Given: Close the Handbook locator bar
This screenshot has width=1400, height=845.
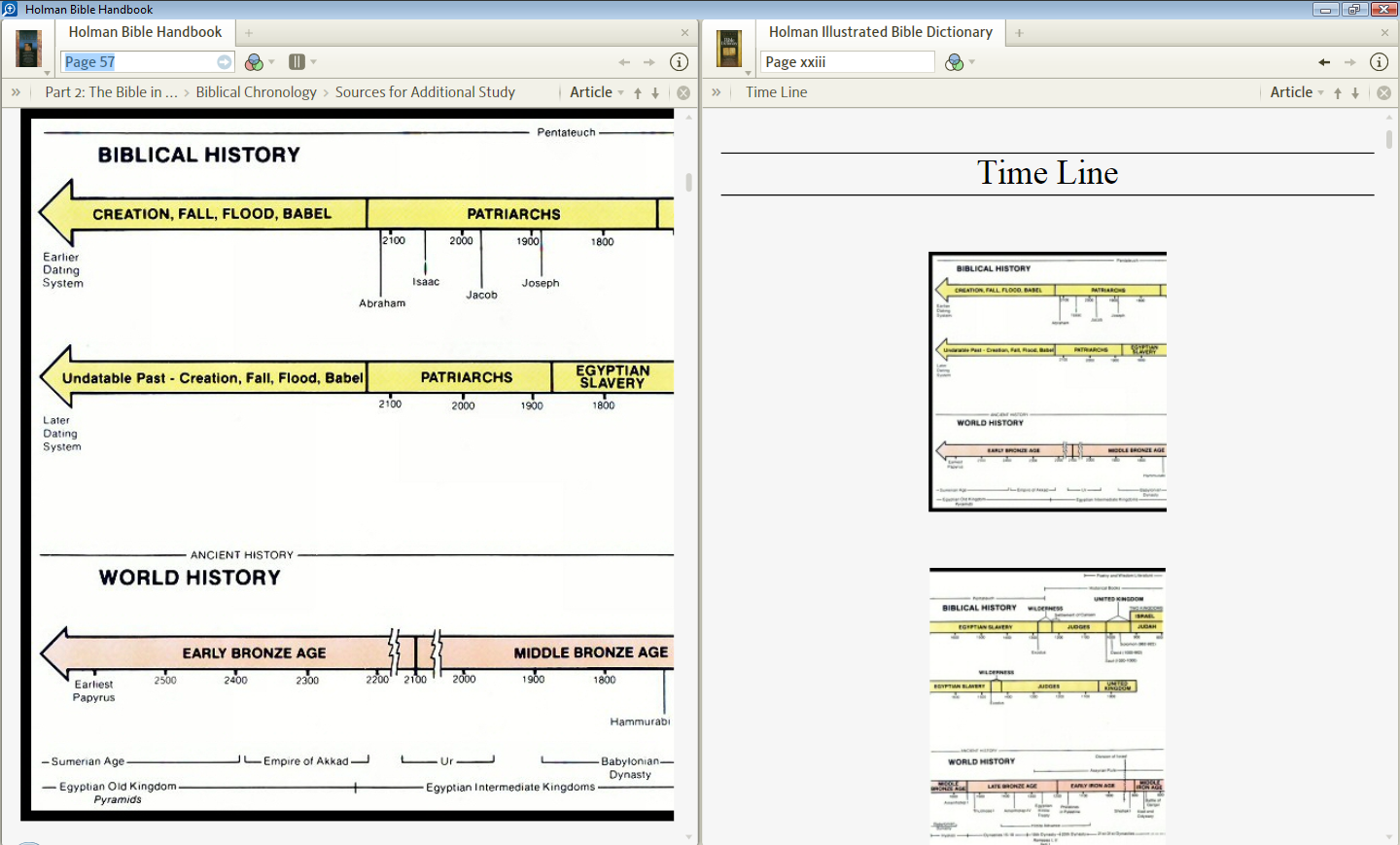Looking at the screenshot, I should 683,93.
